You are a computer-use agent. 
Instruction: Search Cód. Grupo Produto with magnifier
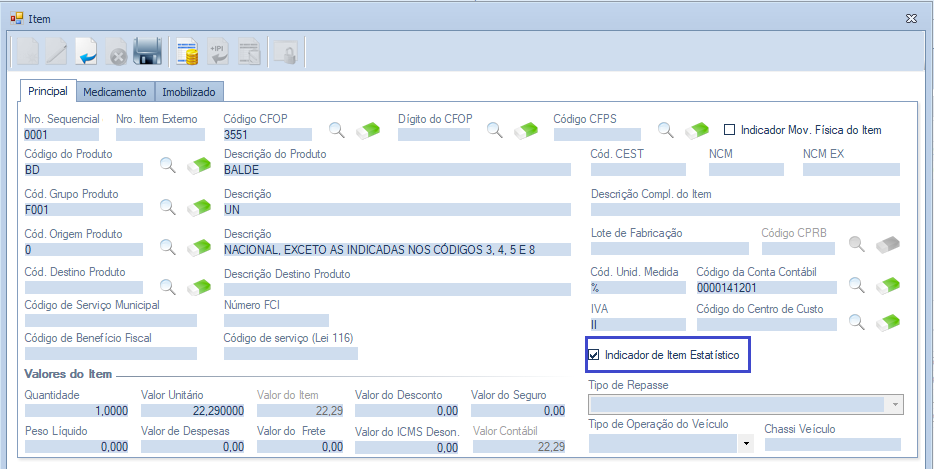tap(168, 207)
